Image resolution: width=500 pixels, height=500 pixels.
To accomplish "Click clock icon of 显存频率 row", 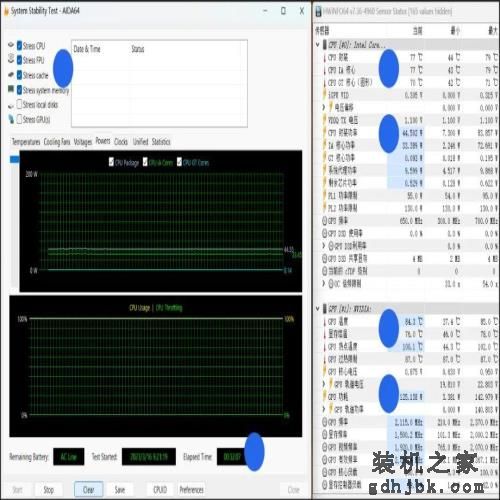I will click(x=325, y=434).
